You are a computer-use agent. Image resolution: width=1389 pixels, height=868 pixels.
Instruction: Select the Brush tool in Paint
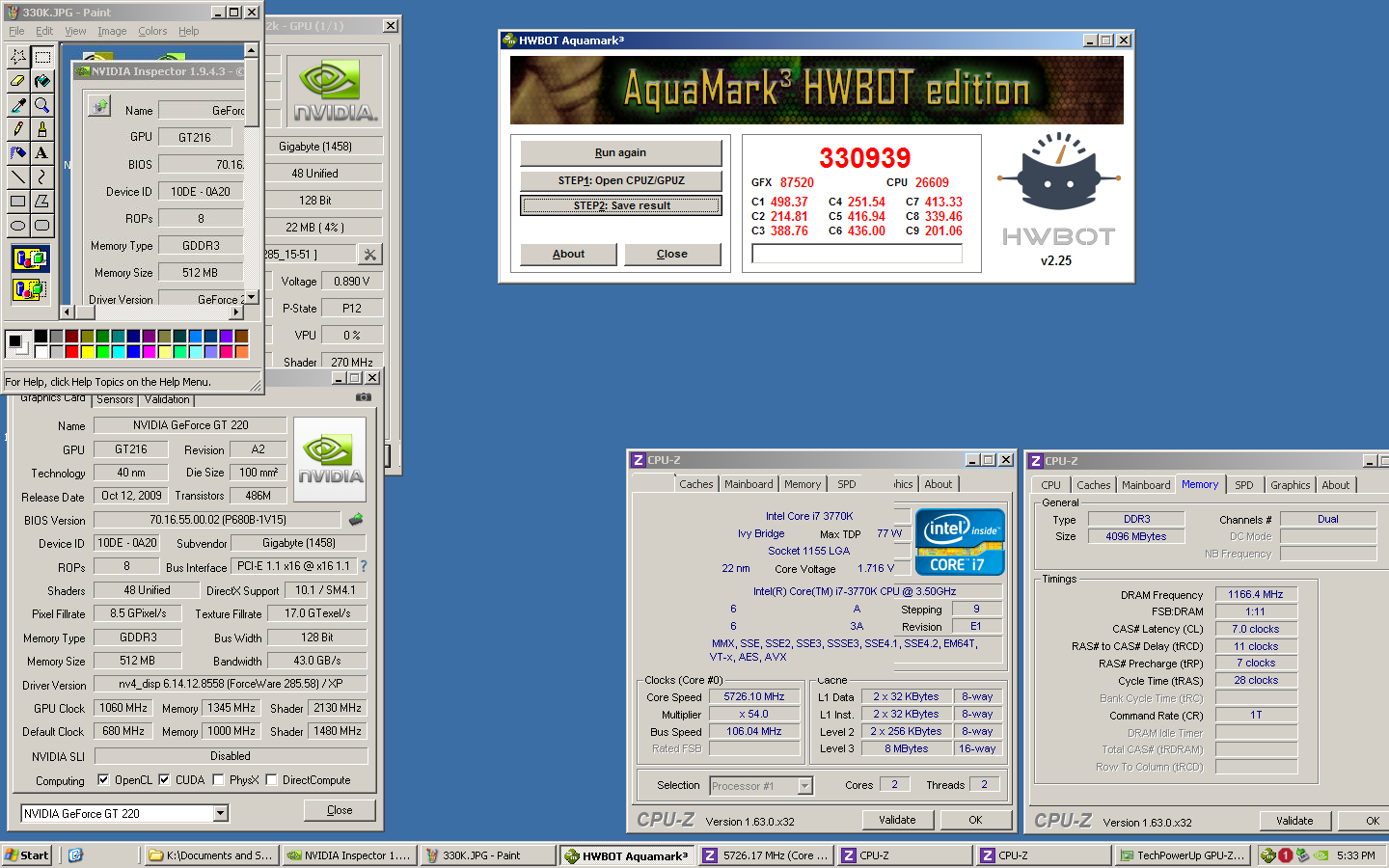[42, 129]
